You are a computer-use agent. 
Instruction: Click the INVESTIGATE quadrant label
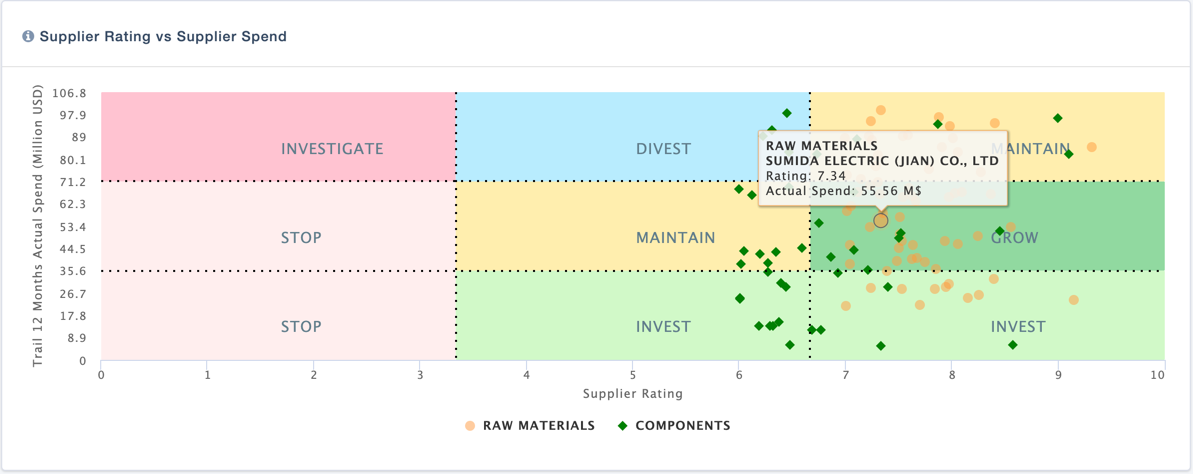tap(332, 149)
